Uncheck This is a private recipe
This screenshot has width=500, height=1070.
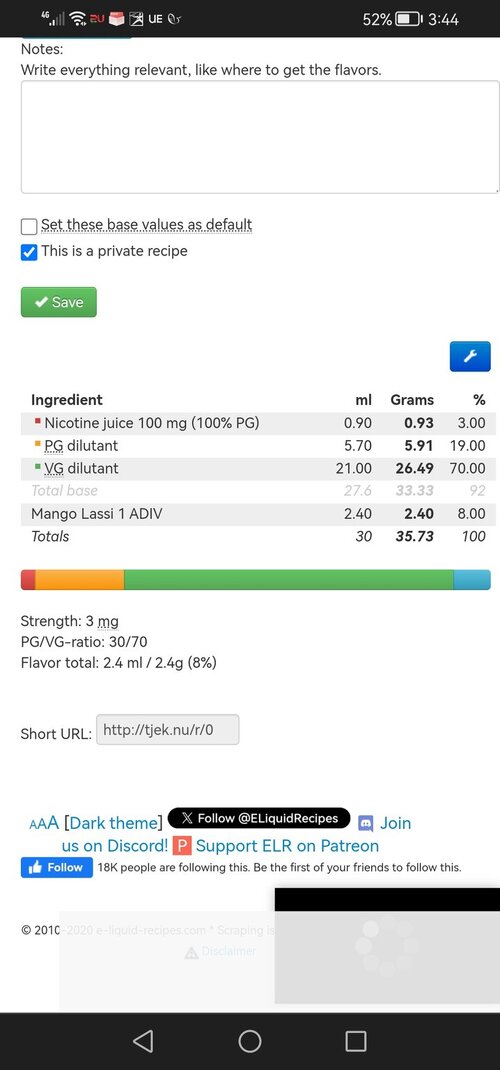29,252
